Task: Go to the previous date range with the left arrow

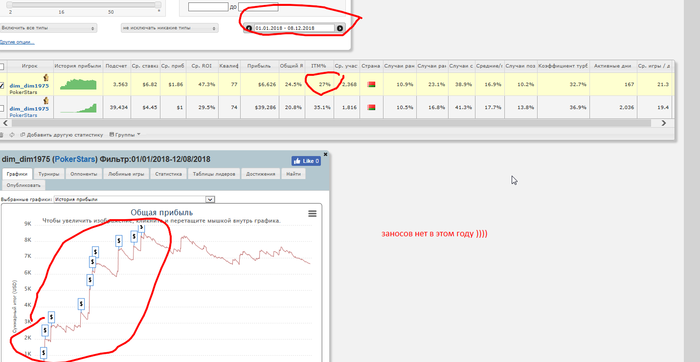Action: point(249,28)
